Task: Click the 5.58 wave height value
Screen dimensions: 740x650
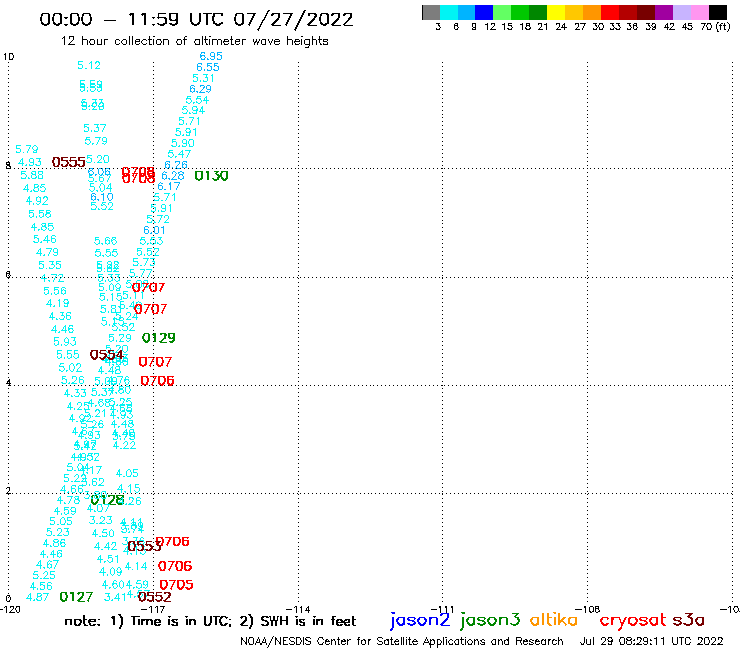Action: (40, 214)
